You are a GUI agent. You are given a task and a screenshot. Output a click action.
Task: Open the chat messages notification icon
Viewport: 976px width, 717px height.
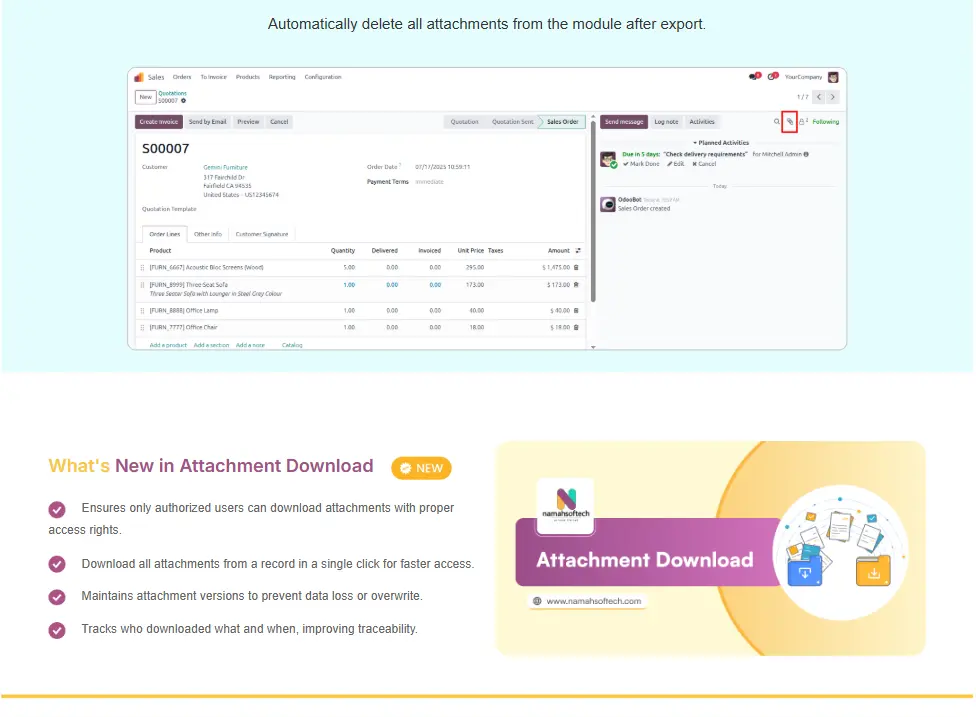point(753,77)
